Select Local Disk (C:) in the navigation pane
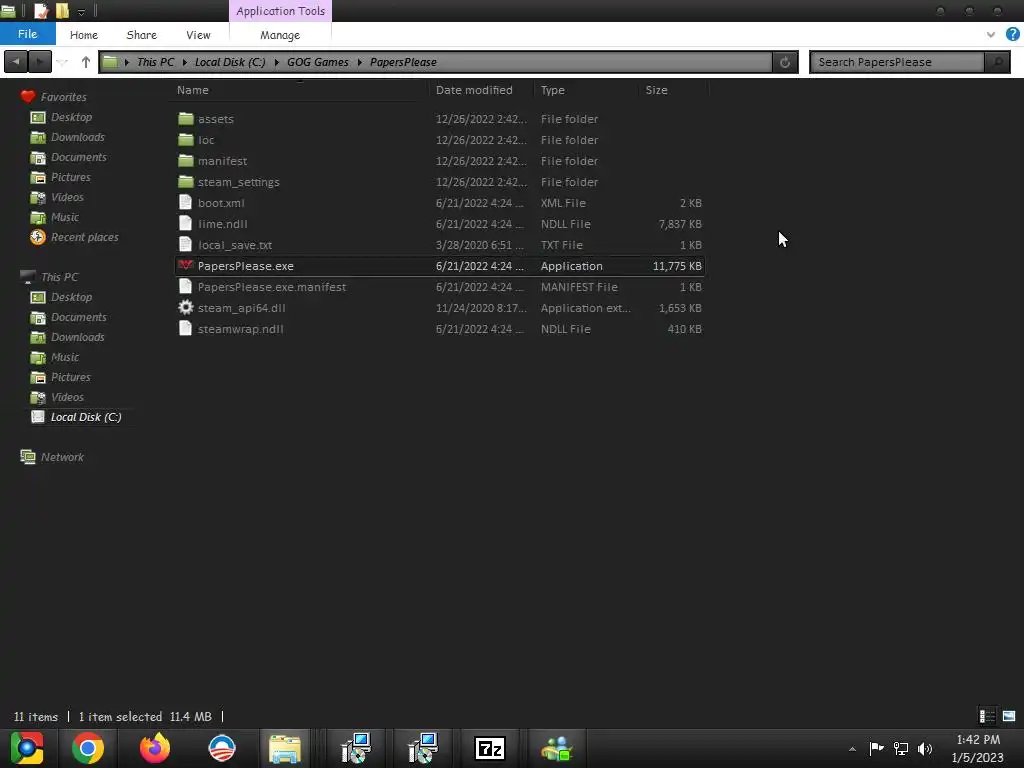 pyautogui.click(x=86, y=417)
